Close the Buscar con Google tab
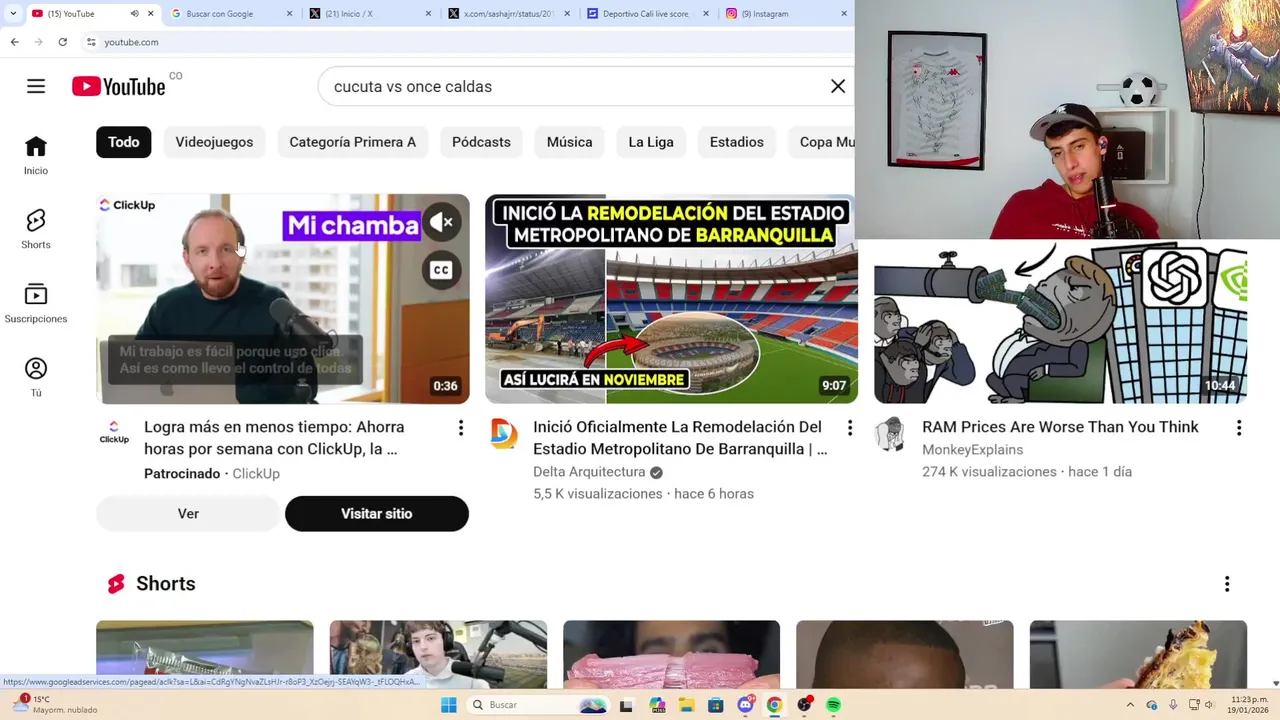Screen dimensions: 1280x720 coord(290,14)
